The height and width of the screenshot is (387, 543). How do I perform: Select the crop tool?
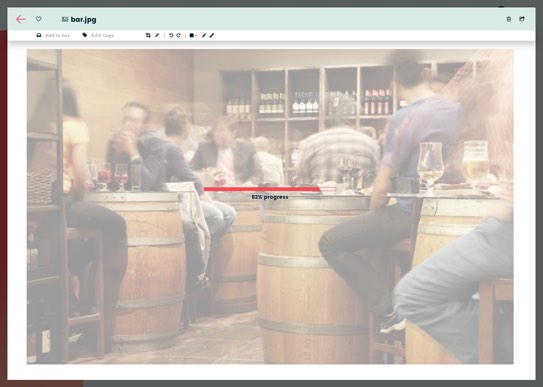point(148,35)
